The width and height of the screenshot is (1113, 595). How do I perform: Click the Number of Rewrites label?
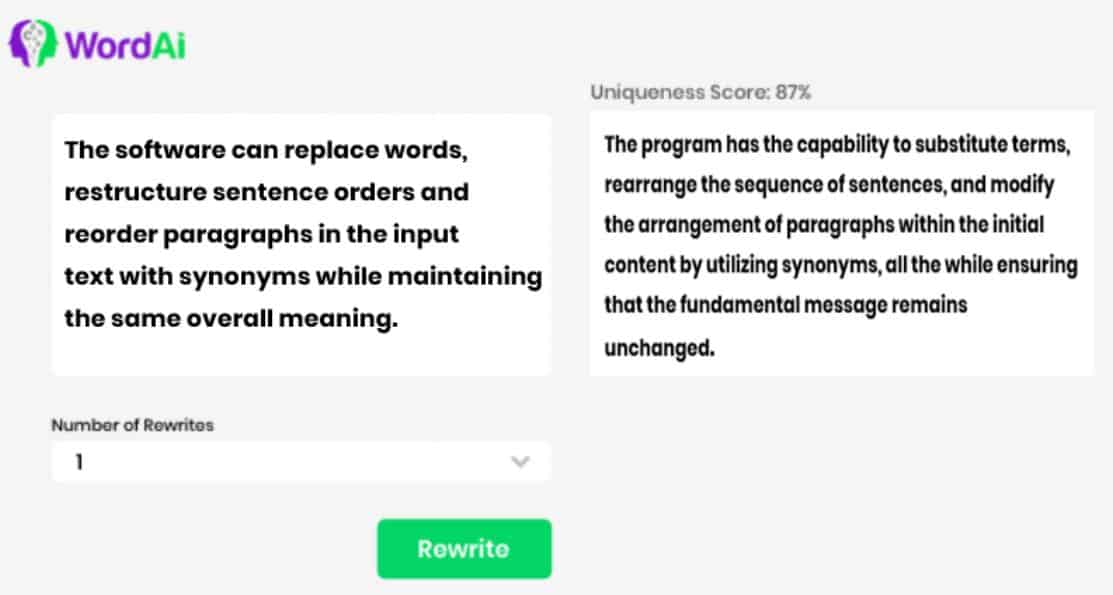[x=132, y=425]
